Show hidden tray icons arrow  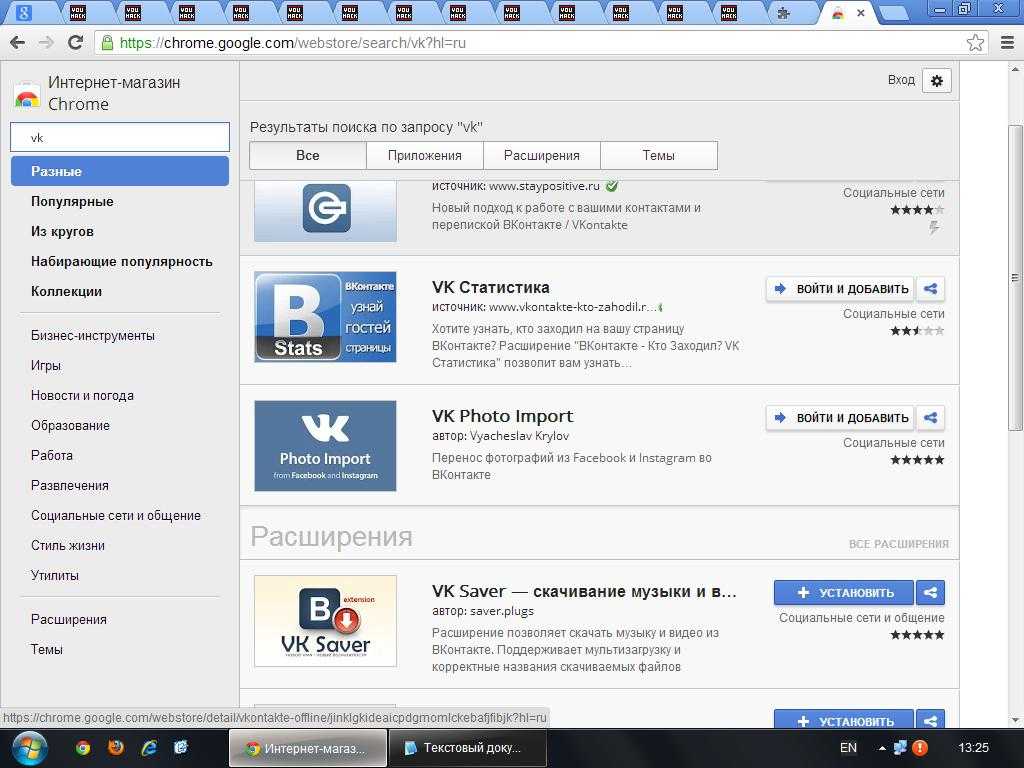pyautogui.click(x=882, y=748)
